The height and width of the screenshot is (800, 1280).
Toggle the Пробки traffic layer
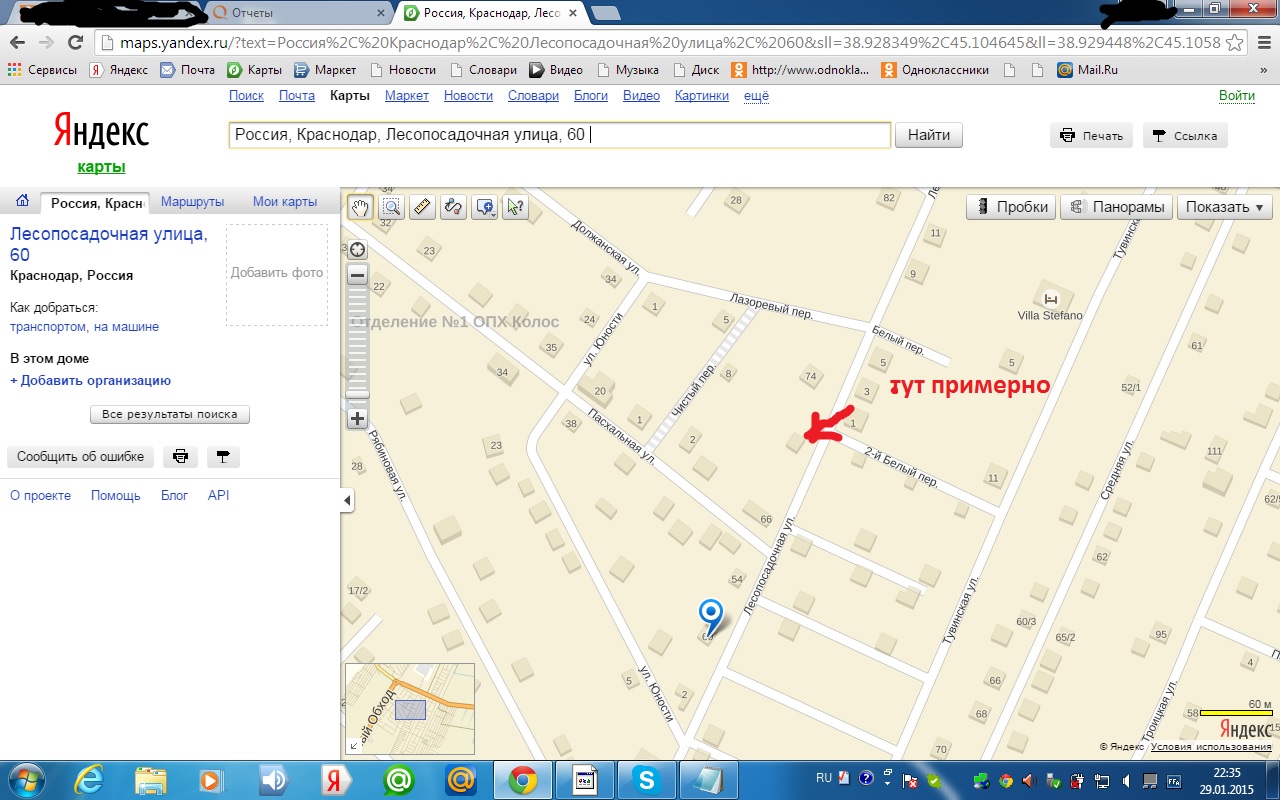[x=1011, y=207]
